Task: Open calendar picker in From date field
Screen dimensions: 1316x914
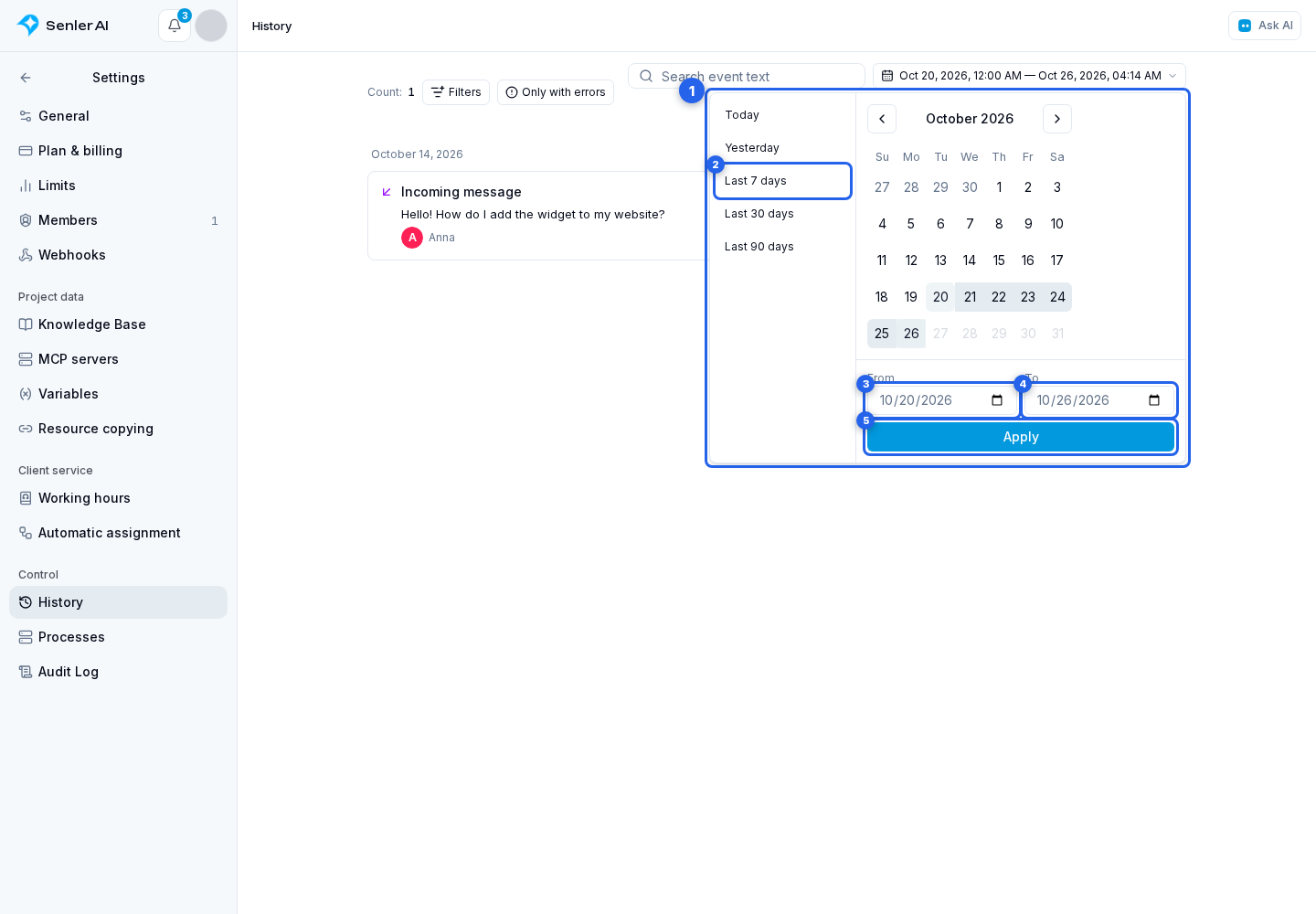Action: [997, 400]
